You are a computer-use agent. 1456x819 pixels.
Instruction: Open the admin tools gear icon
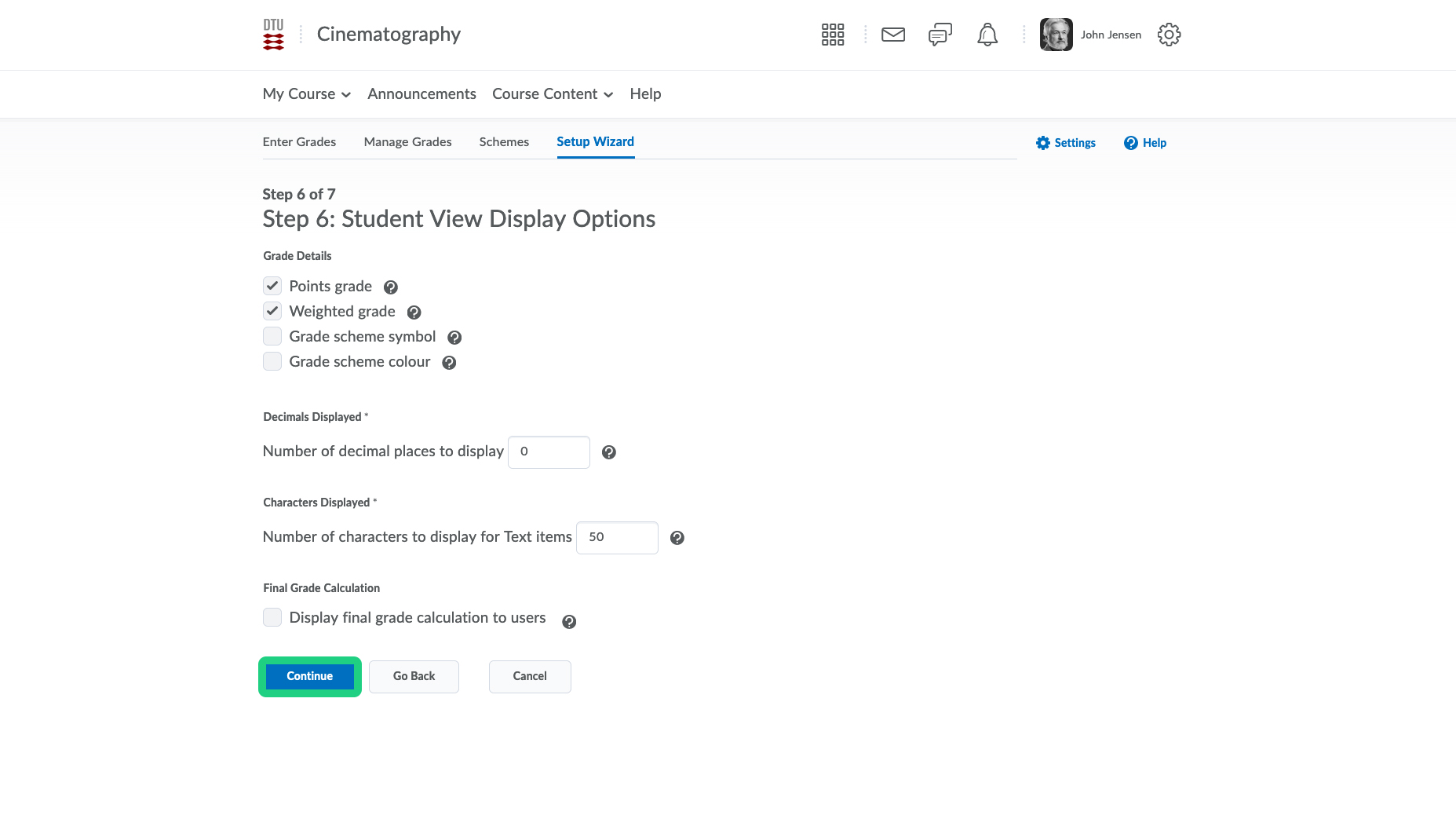click(1169, 35)
